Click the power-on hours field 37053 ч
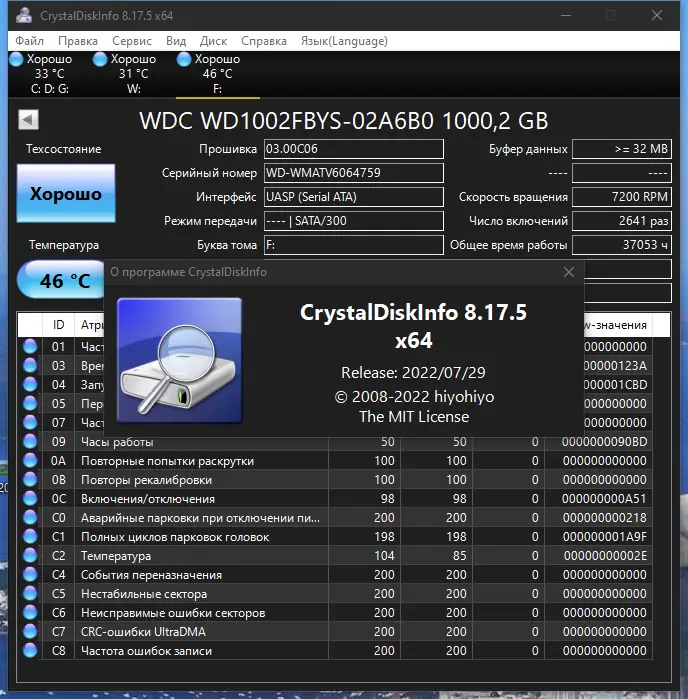 (x=622, y=245)
